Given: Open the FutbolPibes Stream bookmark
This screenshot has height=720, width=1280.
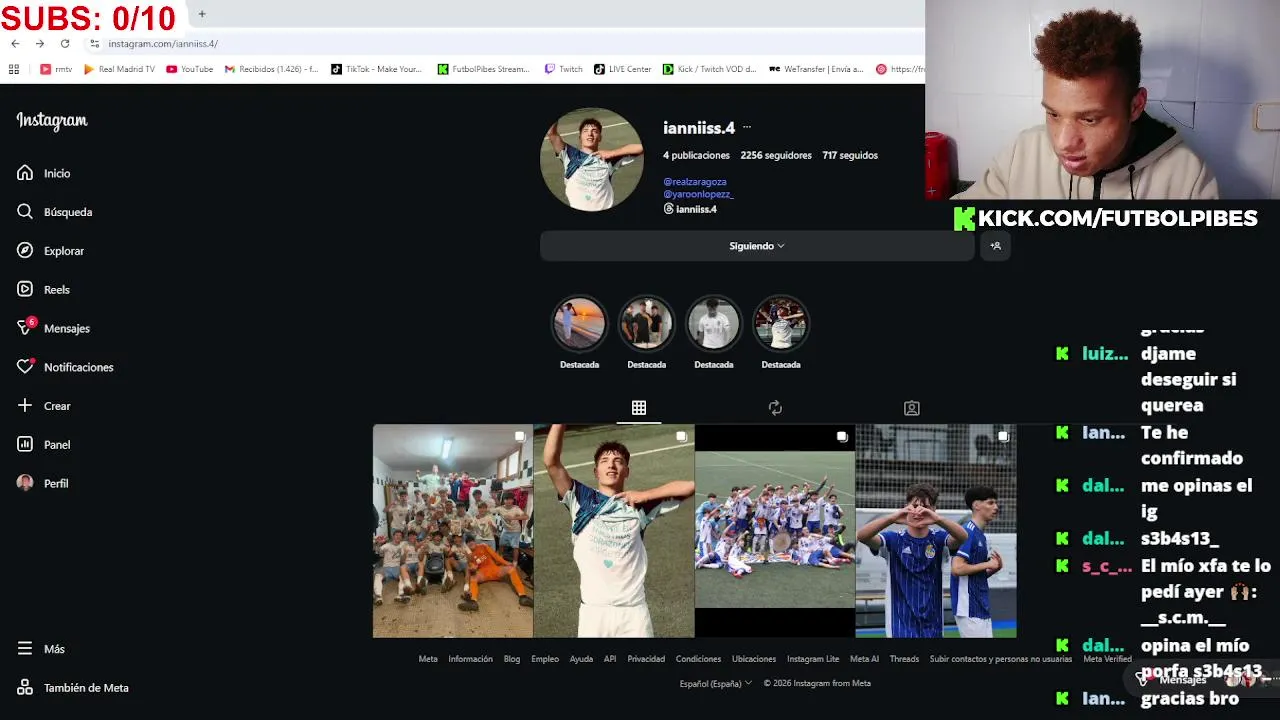Looking at the screenshot, I should point(484,69).
